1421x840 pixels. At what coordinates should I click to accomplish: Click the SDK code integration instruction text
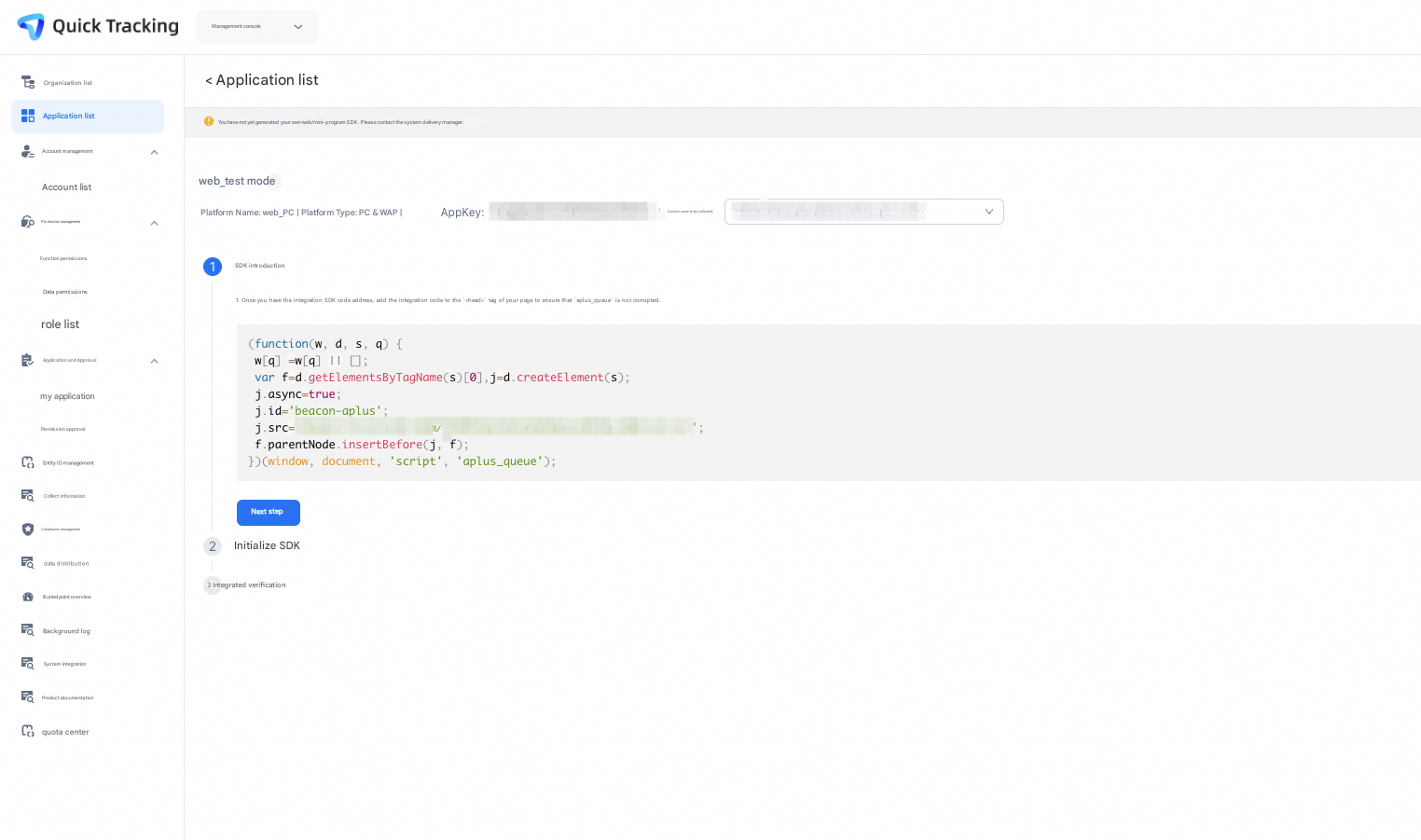point(448,300)
